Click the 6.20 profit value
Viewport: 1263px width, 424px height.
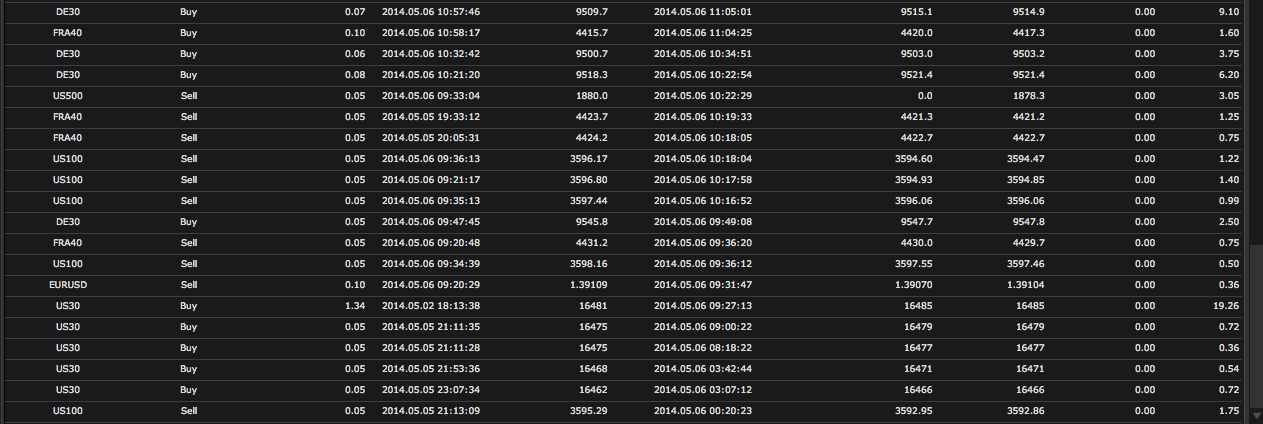pos(1229,75)
